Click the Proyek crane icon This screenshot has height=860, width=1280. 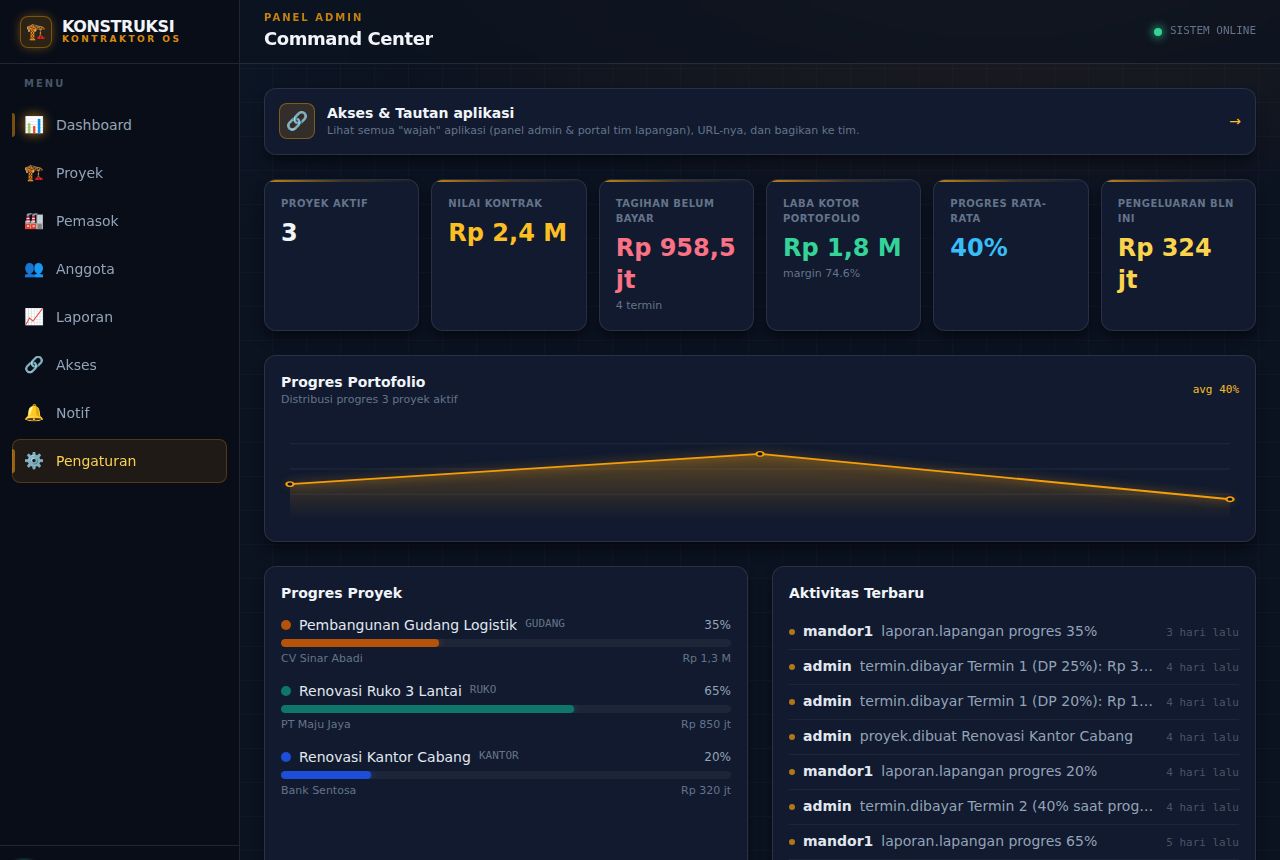click(x=34, y=173)
